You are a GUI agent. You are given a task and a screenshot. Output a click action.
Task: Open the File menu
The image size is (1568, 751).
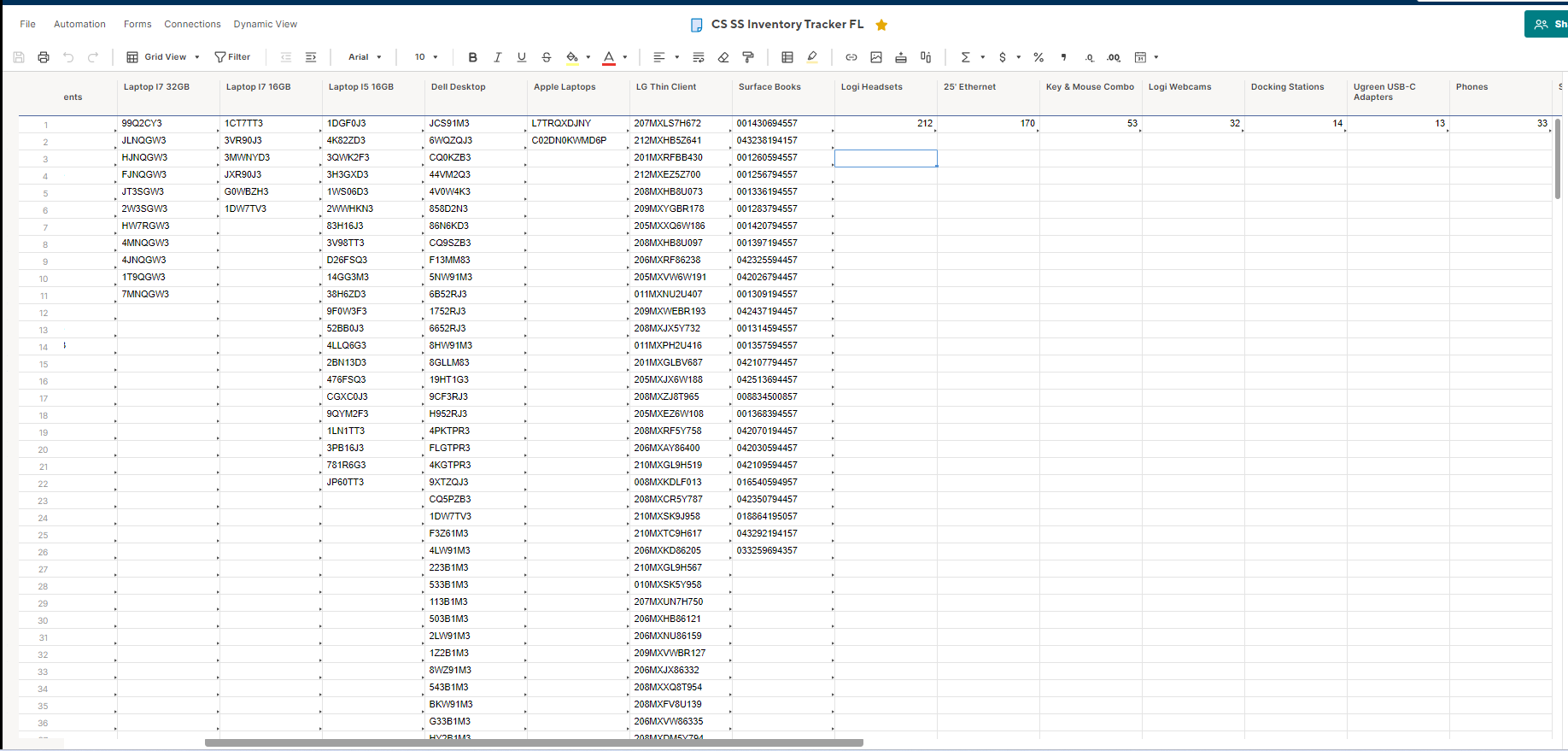click(28, 24)
